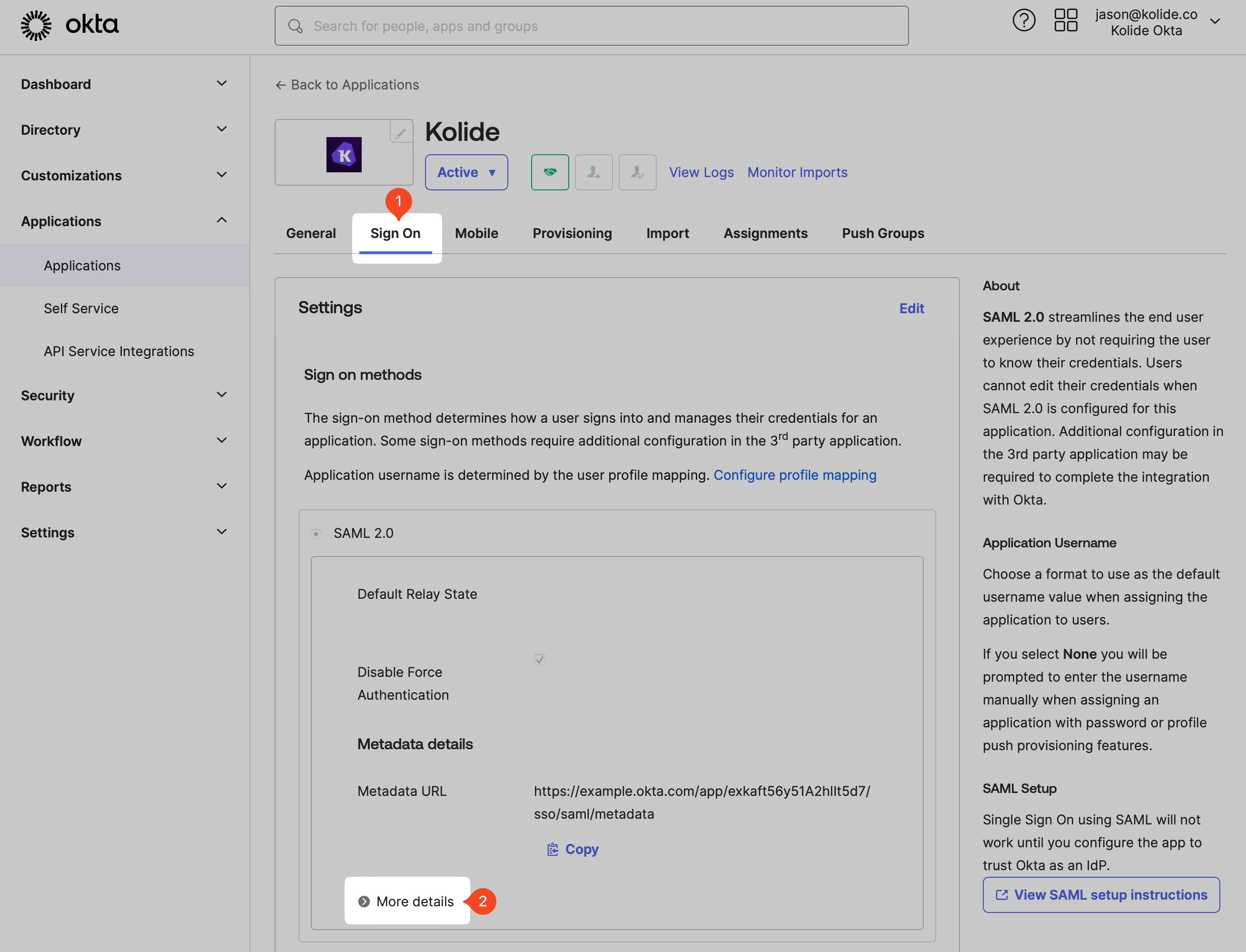Click the Kolide app logo thumbnail

click(344, 154)
